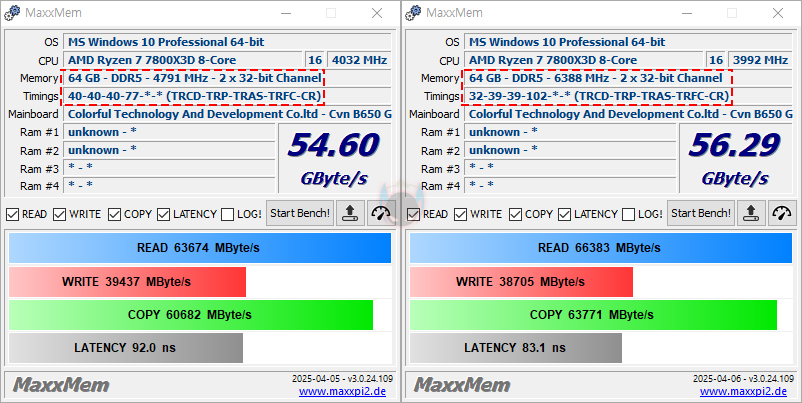Click the Mainboard field in right window
The width and height of the screenshot is (802, 403).
pos(628,114)
